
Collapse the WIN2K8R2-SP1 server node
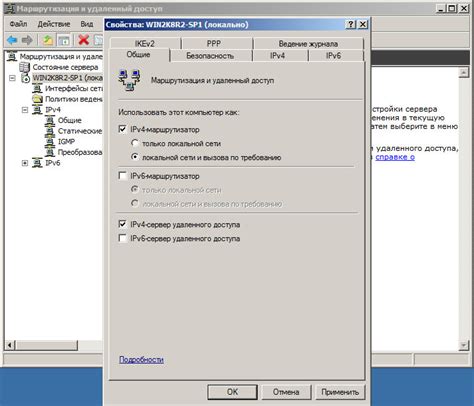[12, 78]
